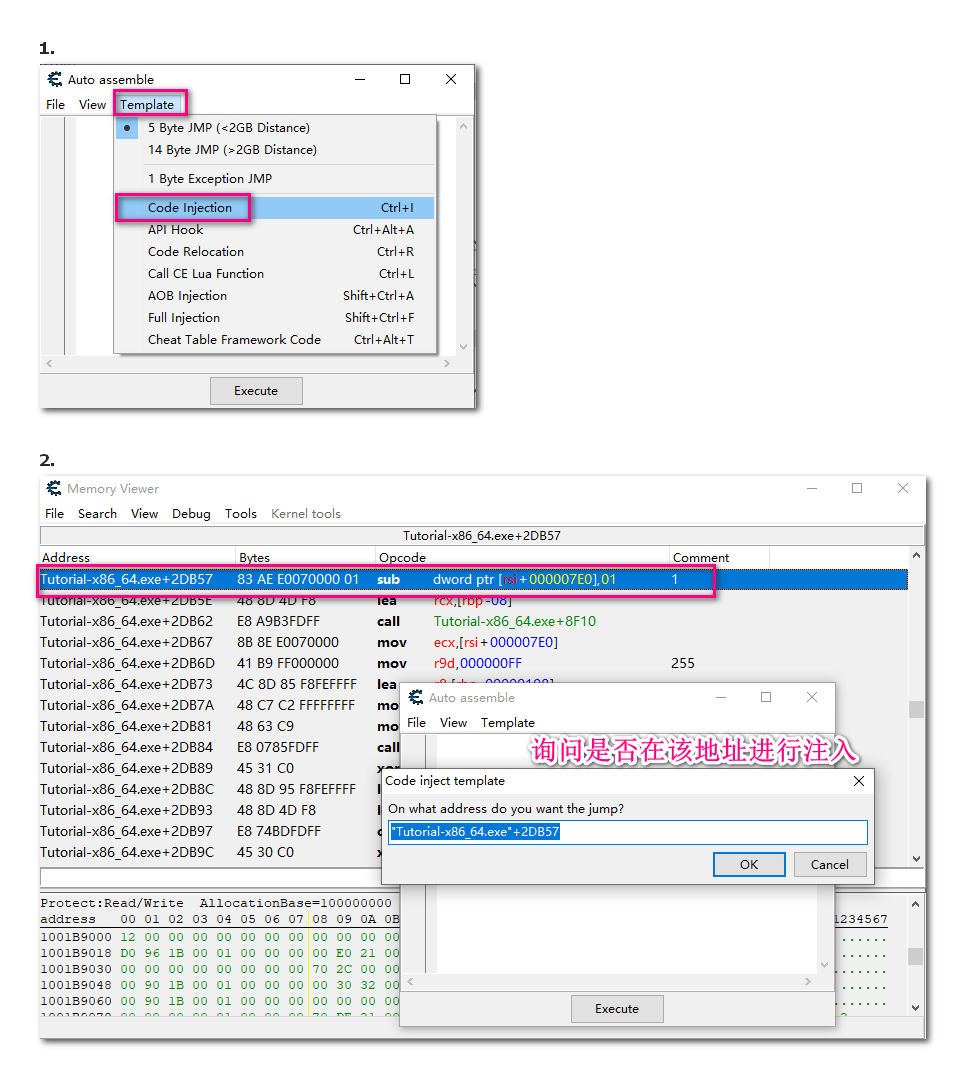Select 5 Byte JMP (<2GB Distance) option
Image resolution: width=967 pixels, height=1080 pixels.
tap(275, 127)
